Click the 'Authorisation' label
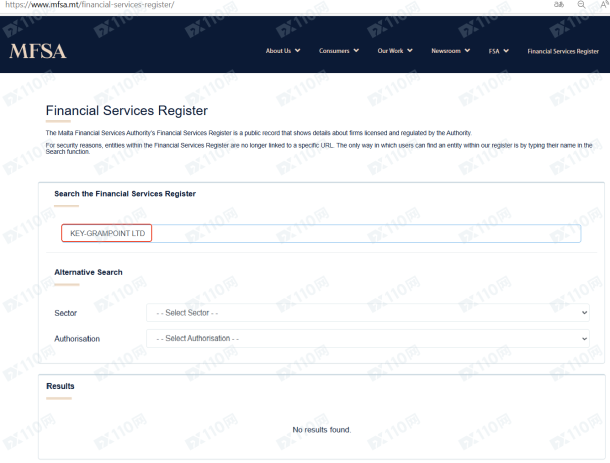The image size is (610, 463). (77, 339)
